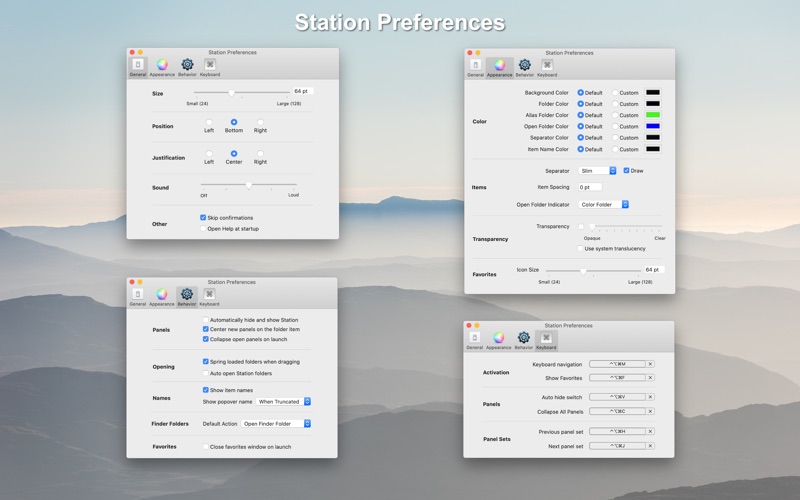Click the Transparency slider

tap(627, 226)
